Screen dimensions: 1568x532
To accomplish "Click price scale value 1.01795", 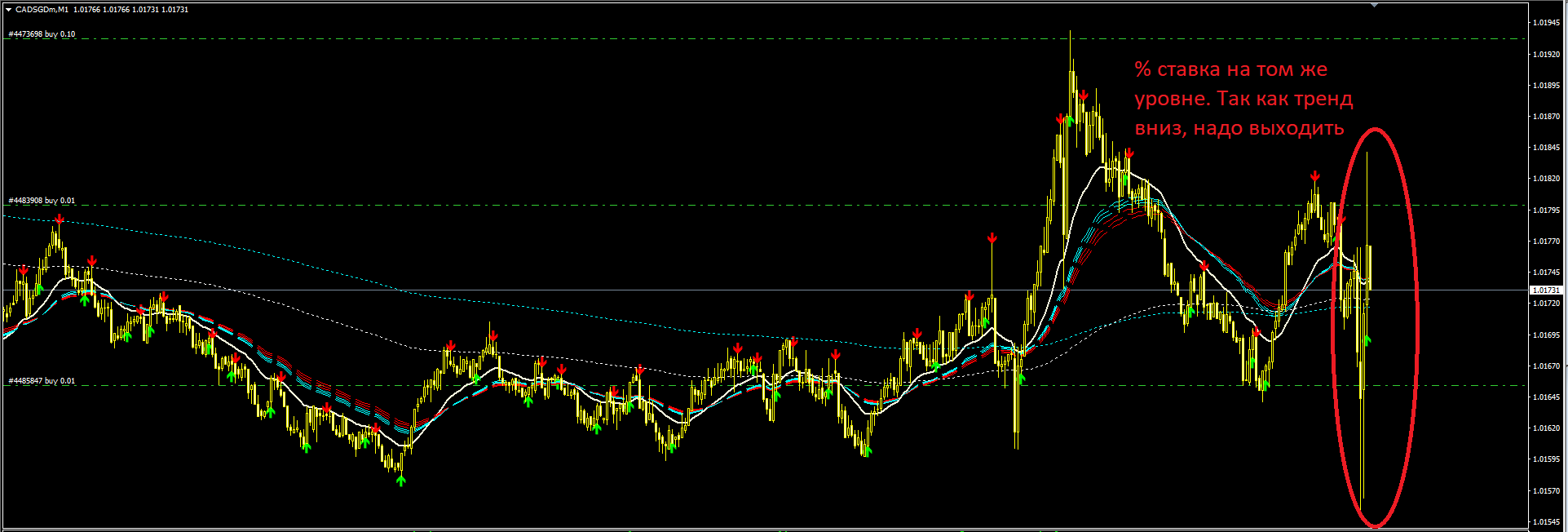I will pos(1547,211).
